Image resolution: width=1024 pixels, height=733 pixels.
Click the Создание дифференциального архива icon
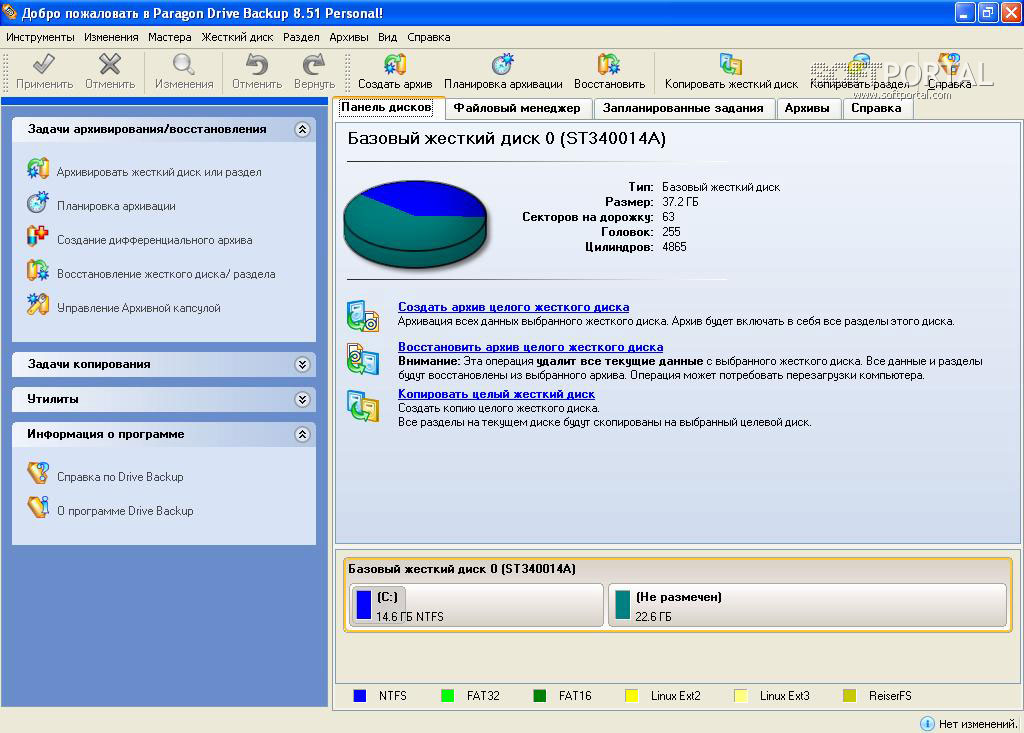[x=38, y=236]
